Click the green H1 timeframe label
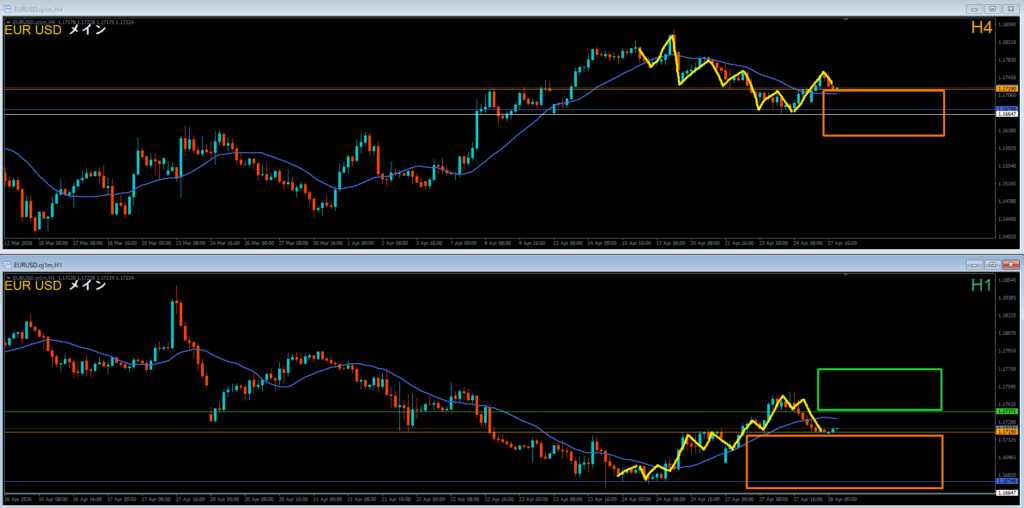Viewport: 1024px width, 508px height. click(981, 285)
